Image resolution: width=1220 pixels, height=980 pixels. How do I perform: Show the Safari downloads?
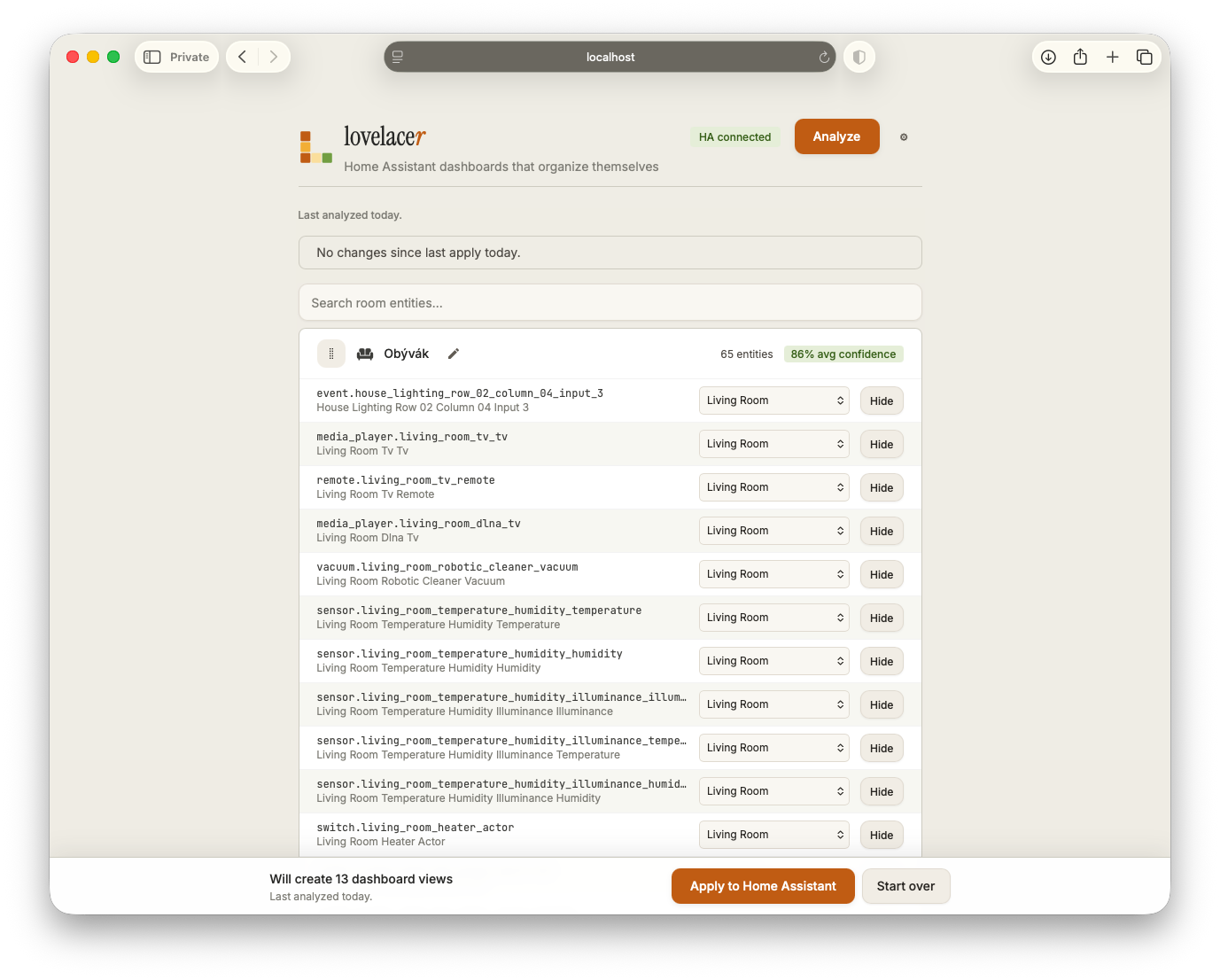pyautogui.click(x=1048, y=57)
